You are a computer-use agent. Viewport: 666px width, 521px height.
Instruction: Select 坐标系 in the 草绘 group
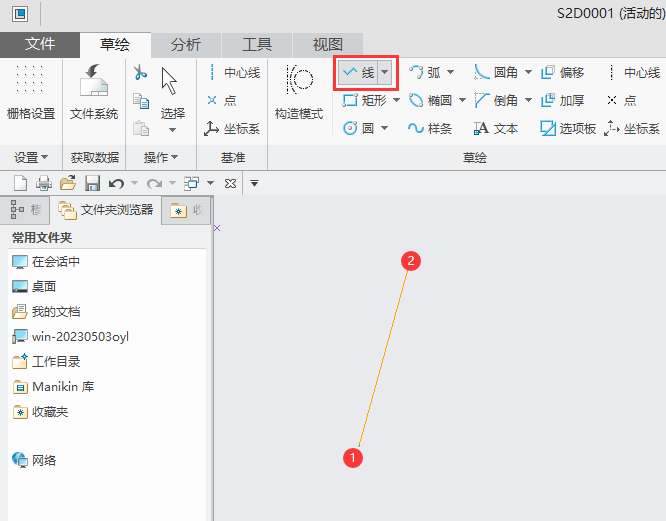point(632,128)
